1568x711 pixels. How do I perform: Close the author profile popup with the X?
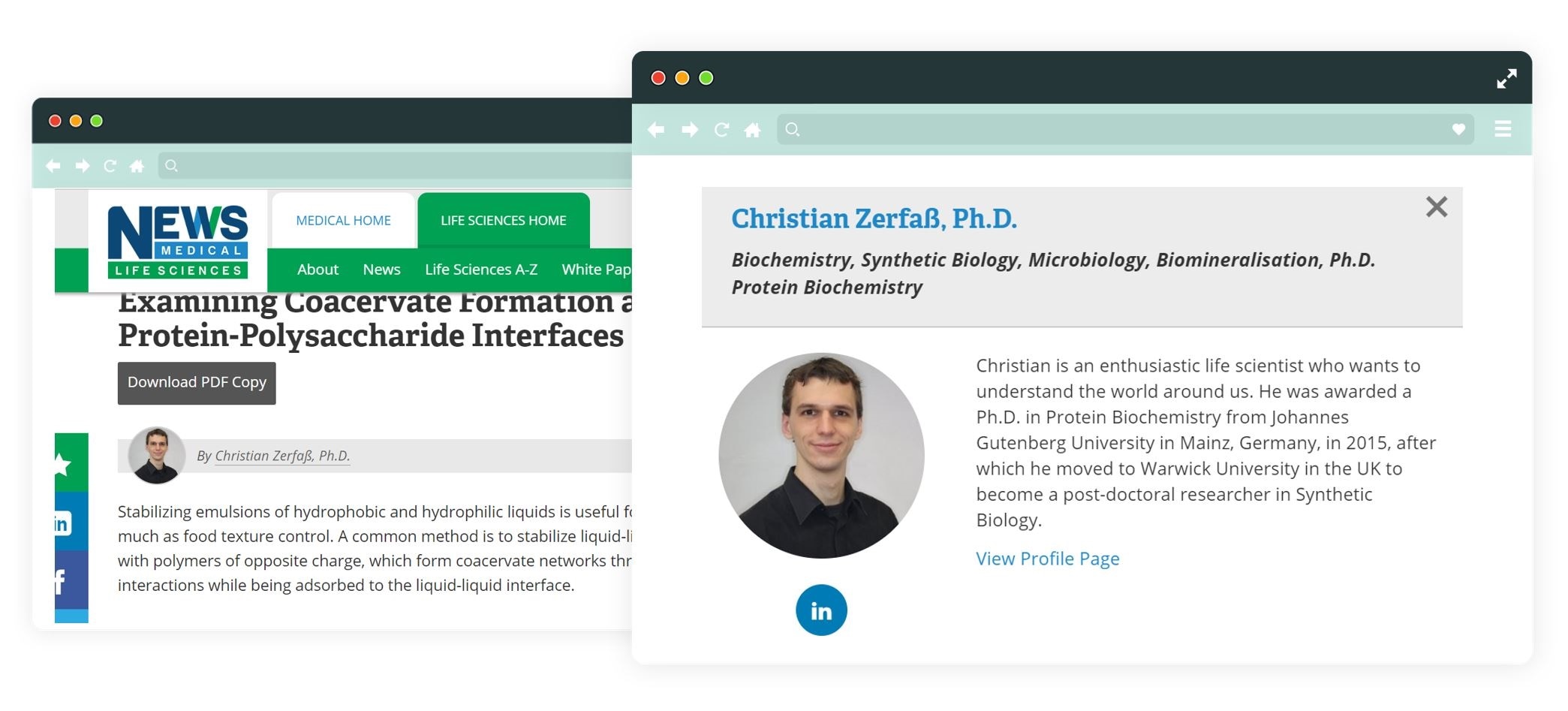1436,207
